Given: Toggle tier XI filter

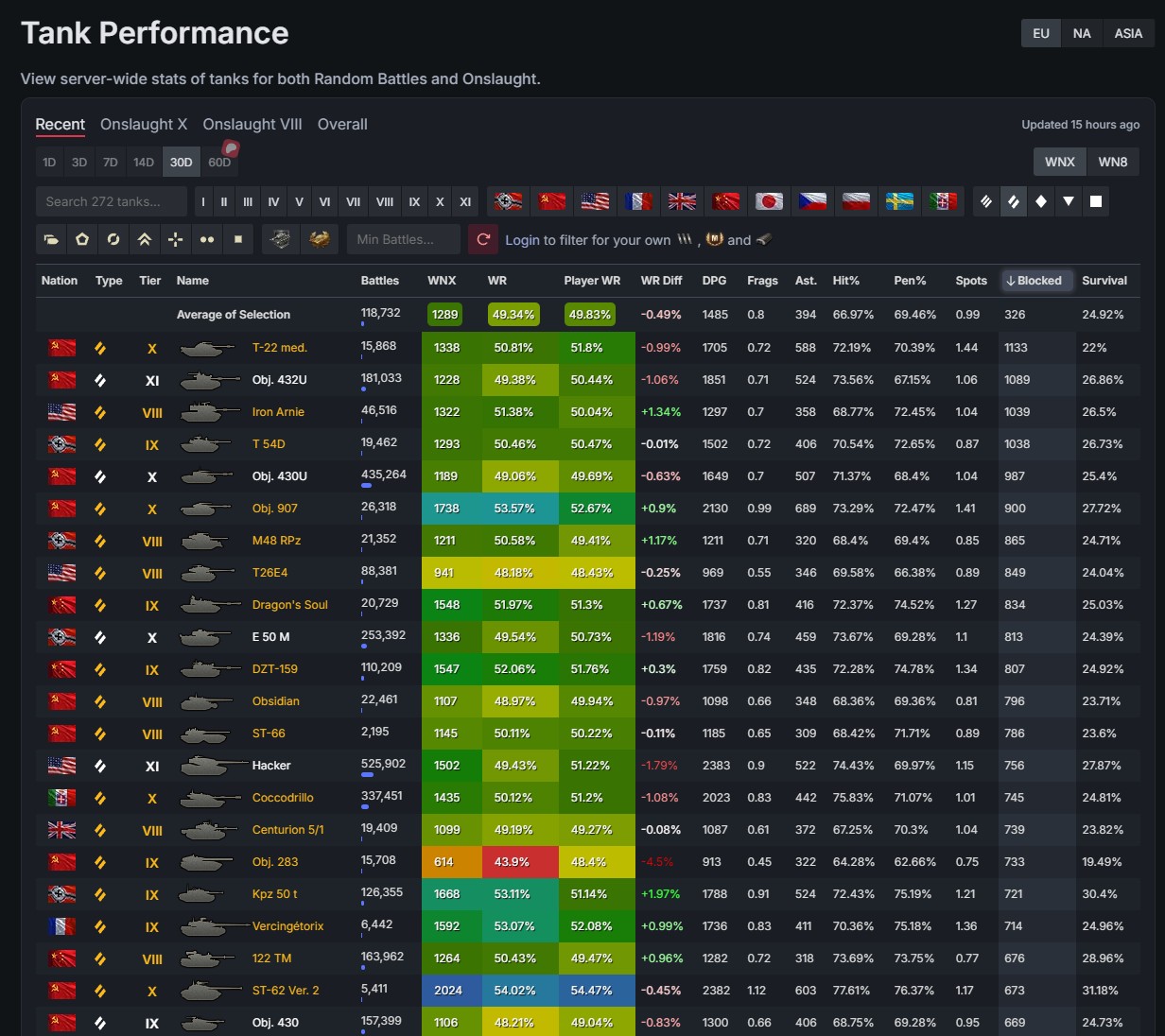Looking at the screenshot, I should click(465, 201).
